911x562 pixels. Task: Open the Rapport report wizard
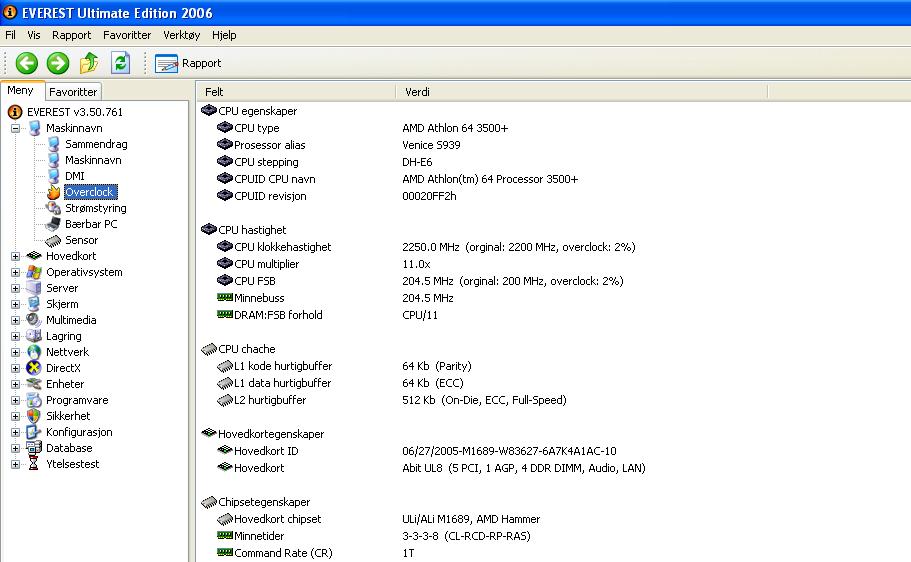pyautogui.click(x=188, y=63)
